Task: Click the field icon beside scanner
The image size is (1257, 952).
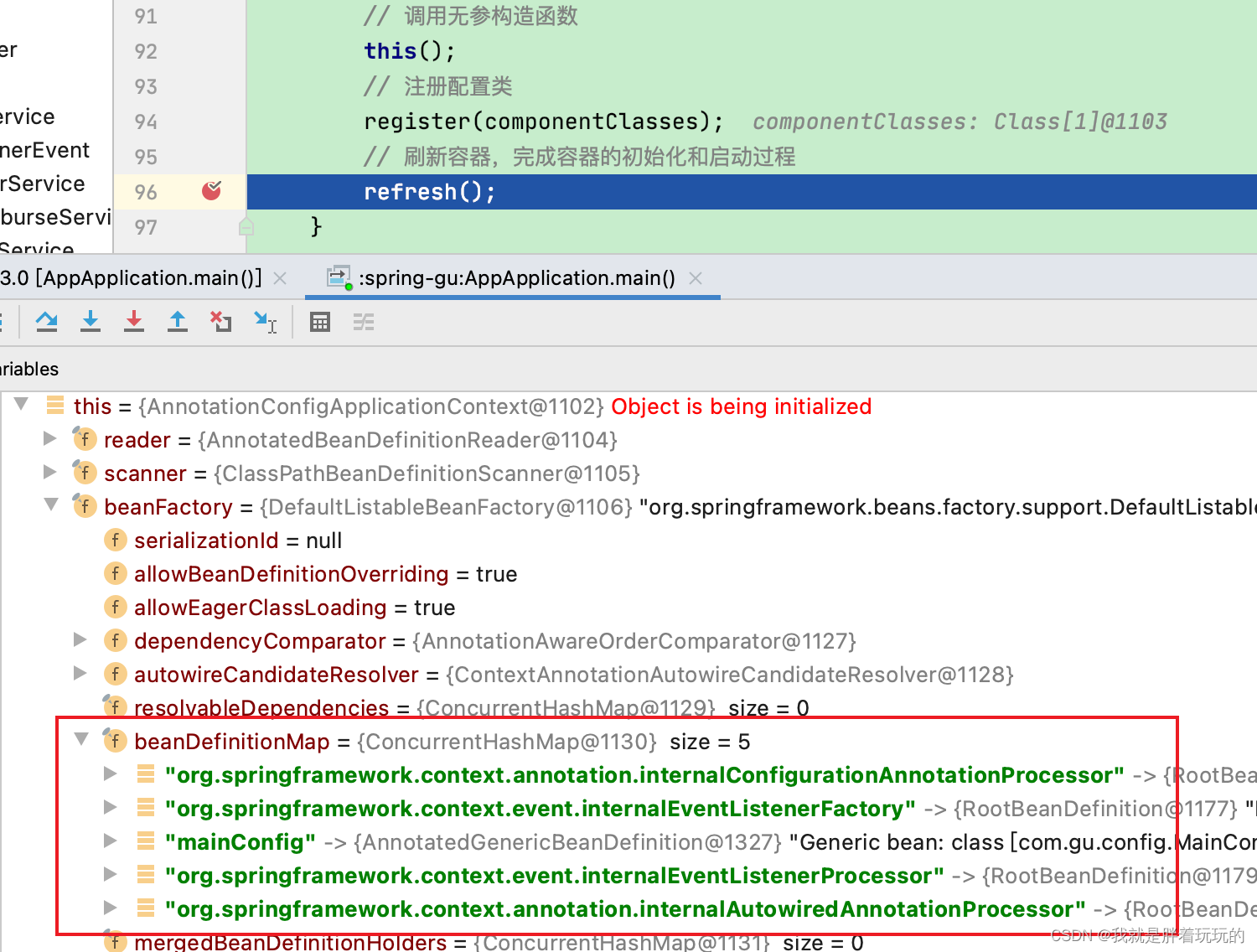Action: (84, 472)
